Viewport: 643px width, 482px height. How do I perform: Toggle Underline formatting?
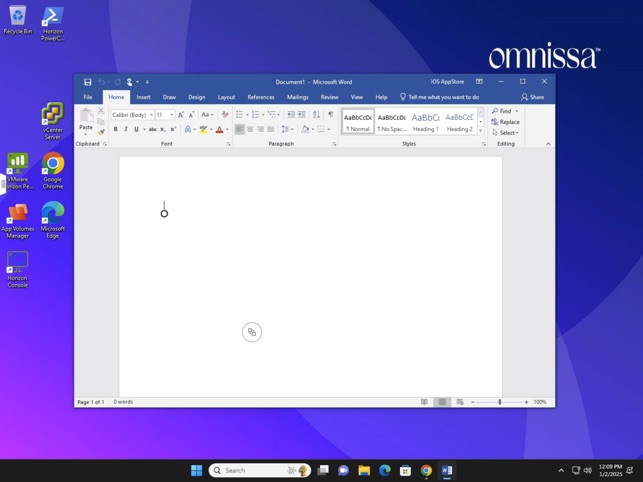click(136, 129)
